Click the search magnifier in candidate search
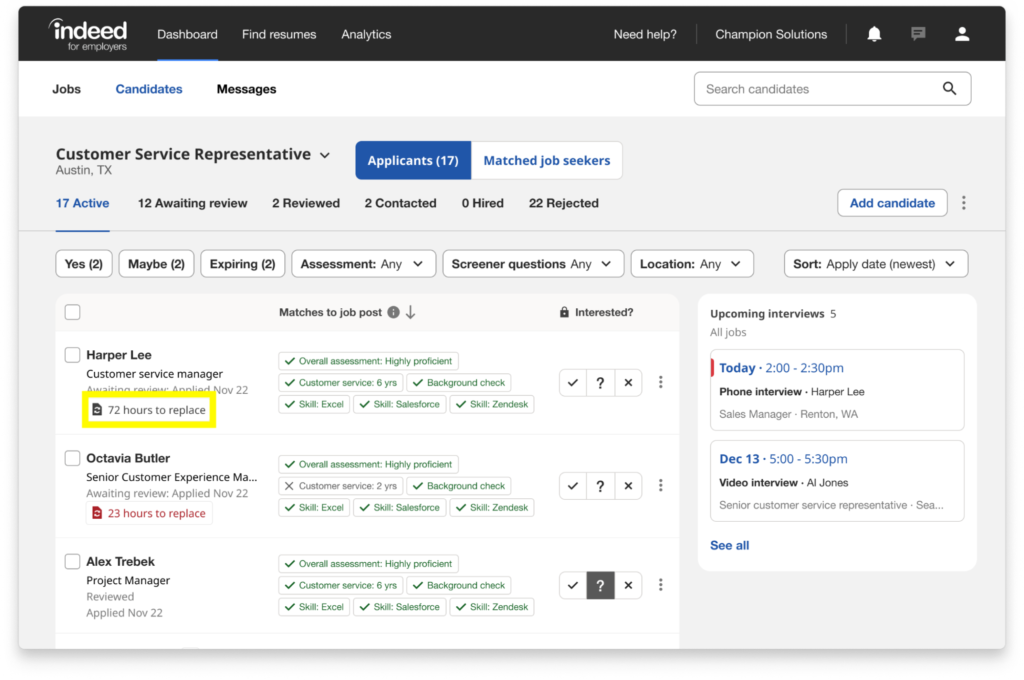Image resolution: width=1024 pixels, height=680 pixels. (x=948, y=88)
